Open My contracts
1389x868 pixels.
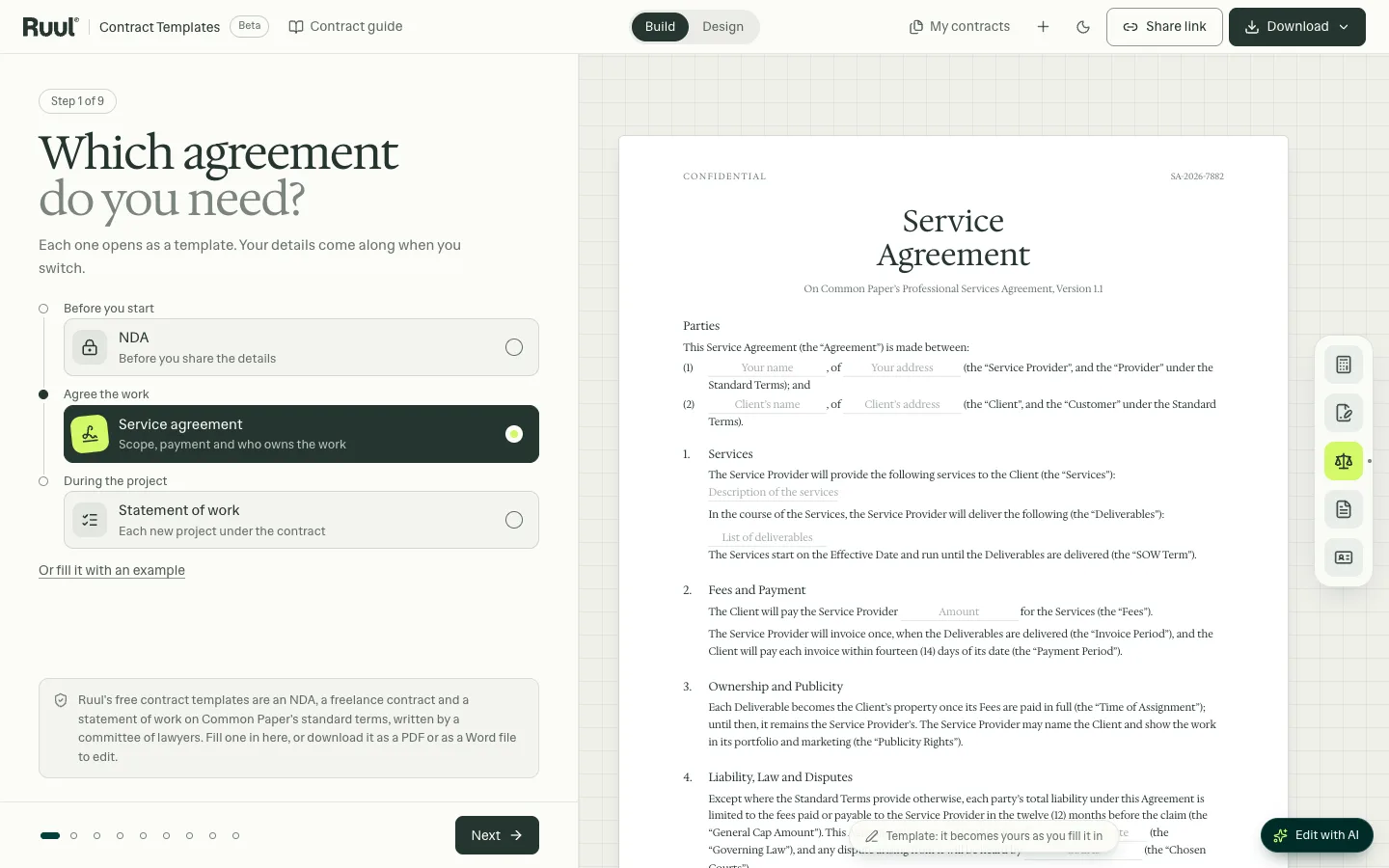960,27
